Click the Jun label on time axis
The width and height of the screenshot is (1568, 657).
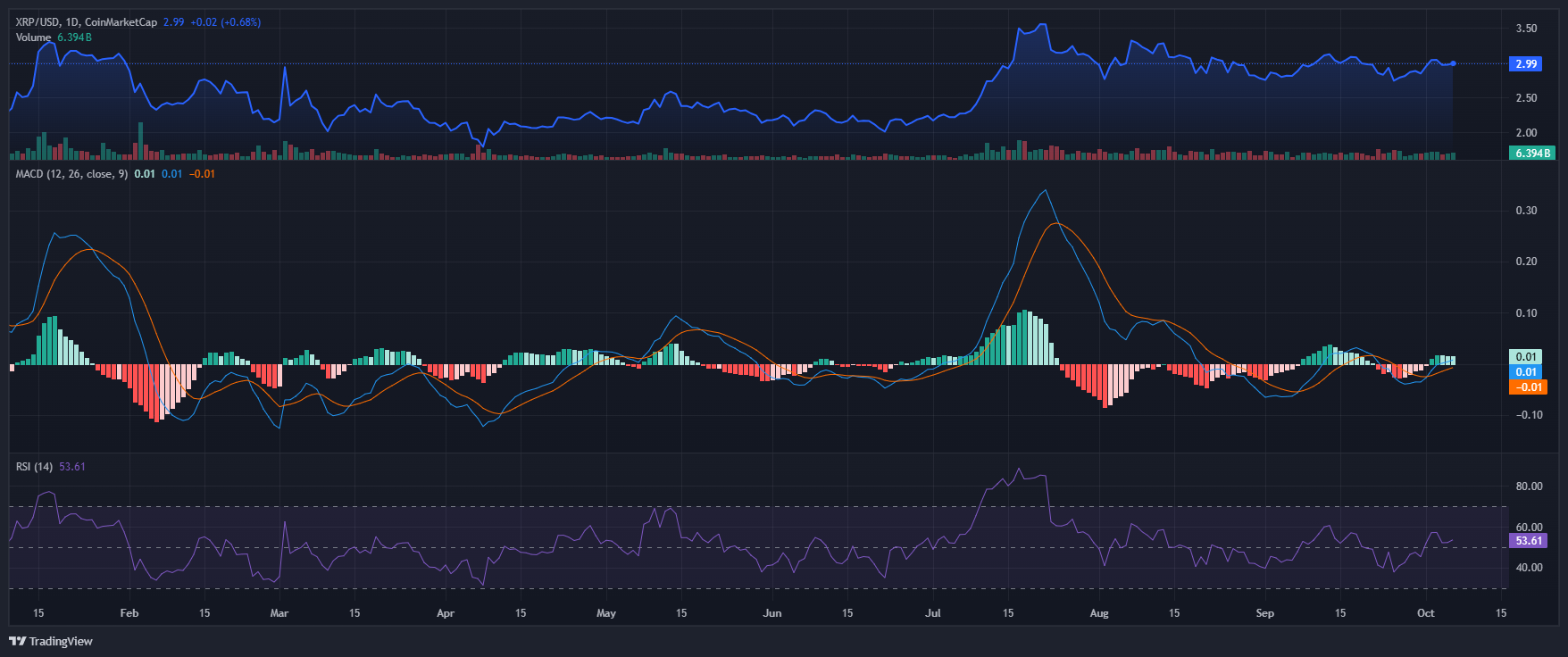(772, 613)
